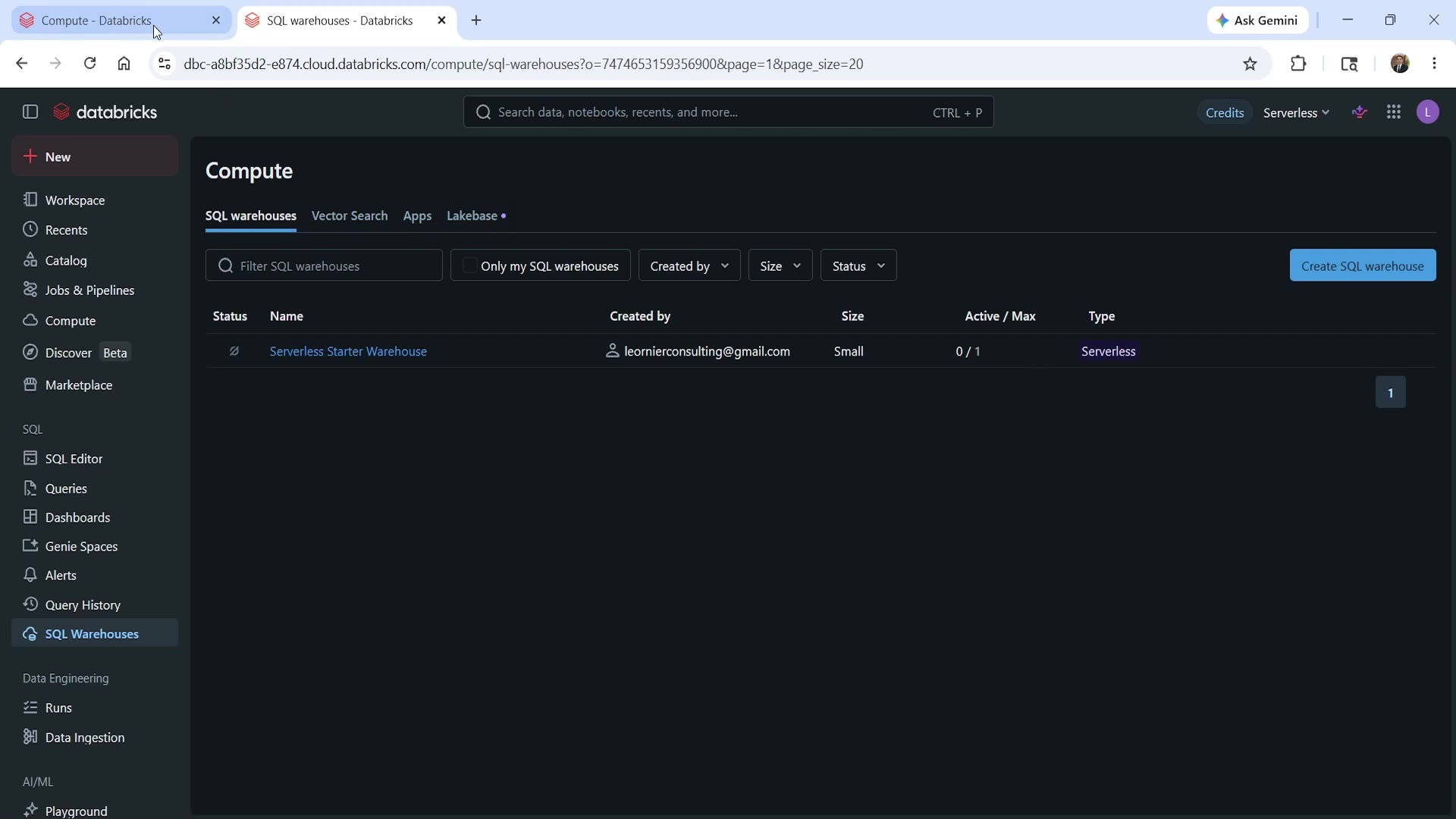Bookmark this page with the star icon
1456x819 pixels.
[x=1250, y=64]
